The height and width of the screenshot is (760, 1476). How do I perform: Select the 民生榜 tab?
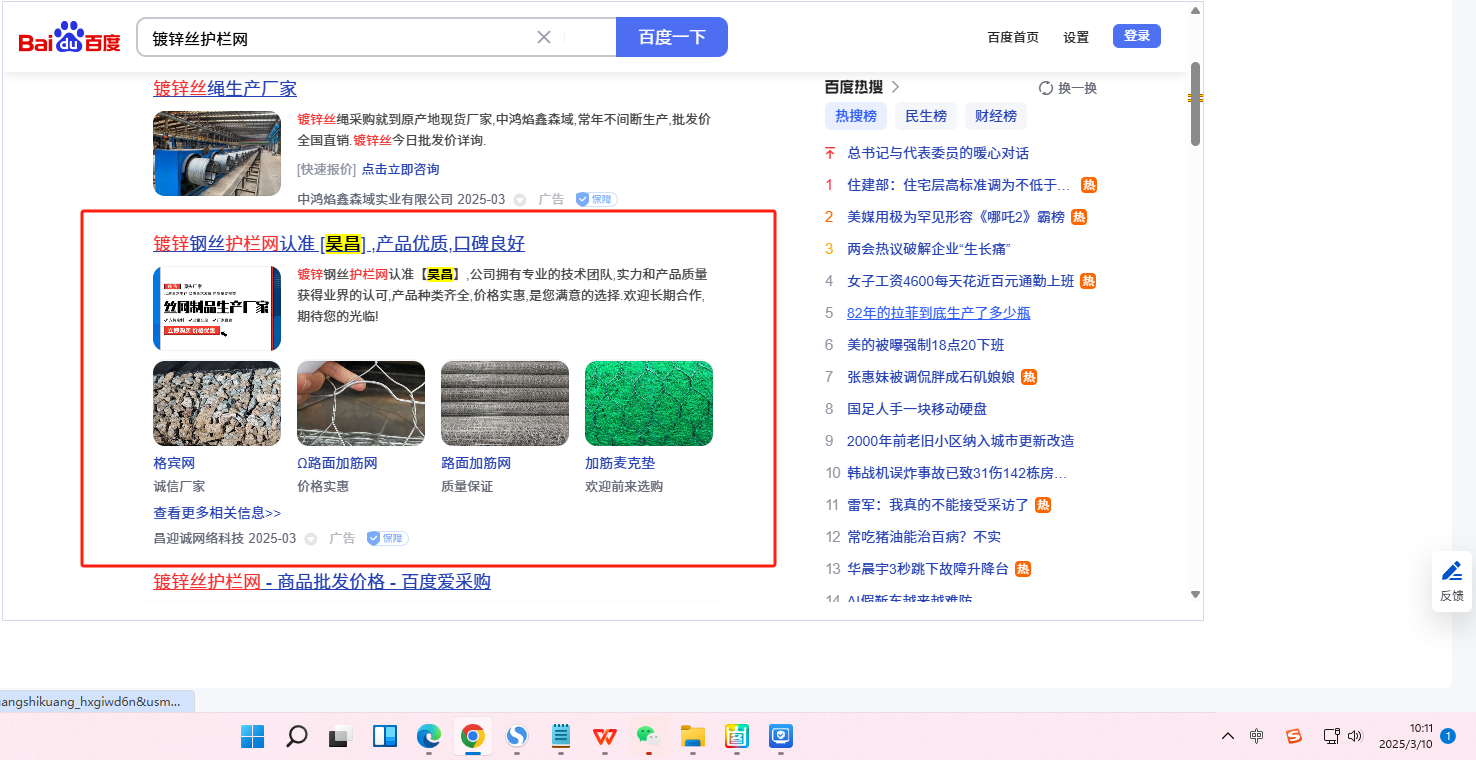tap(926, 116)
